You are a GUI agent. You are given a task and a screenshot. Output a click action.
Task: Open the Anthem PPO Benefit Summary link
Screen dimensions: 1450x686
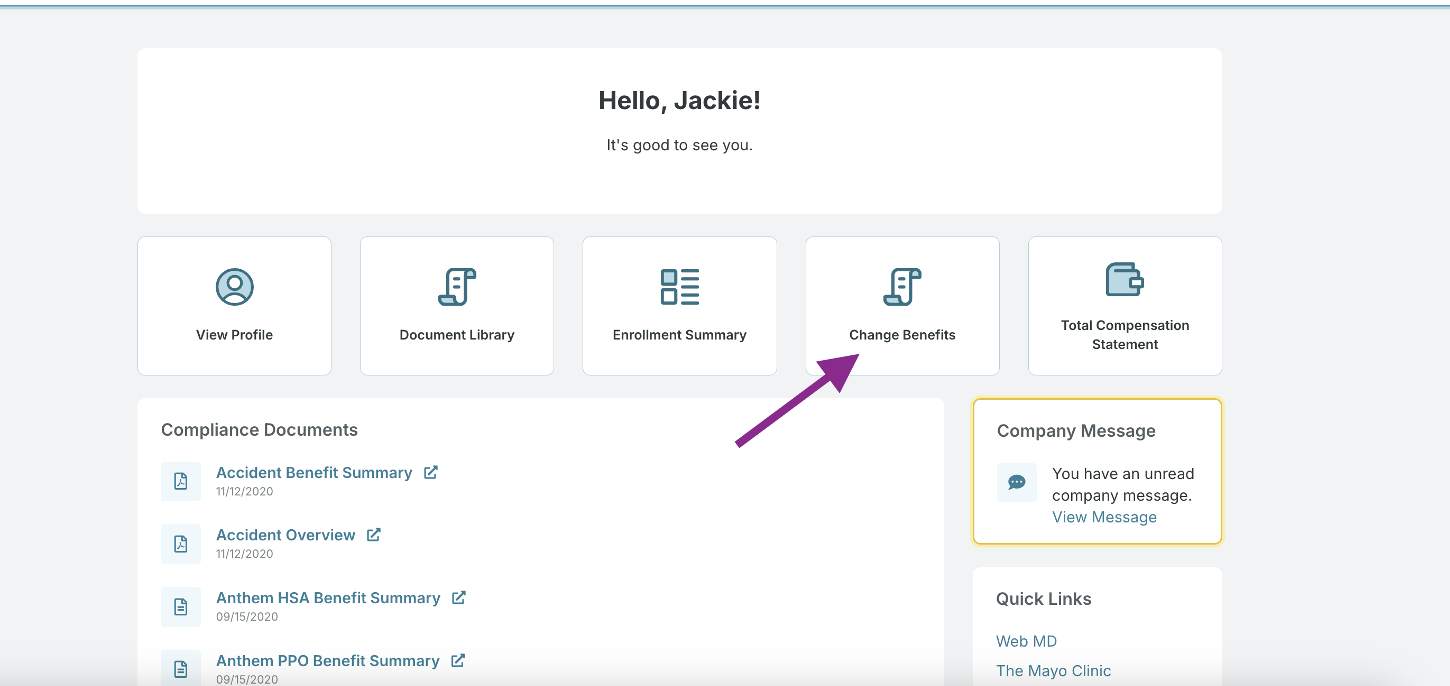coord(328,661)
